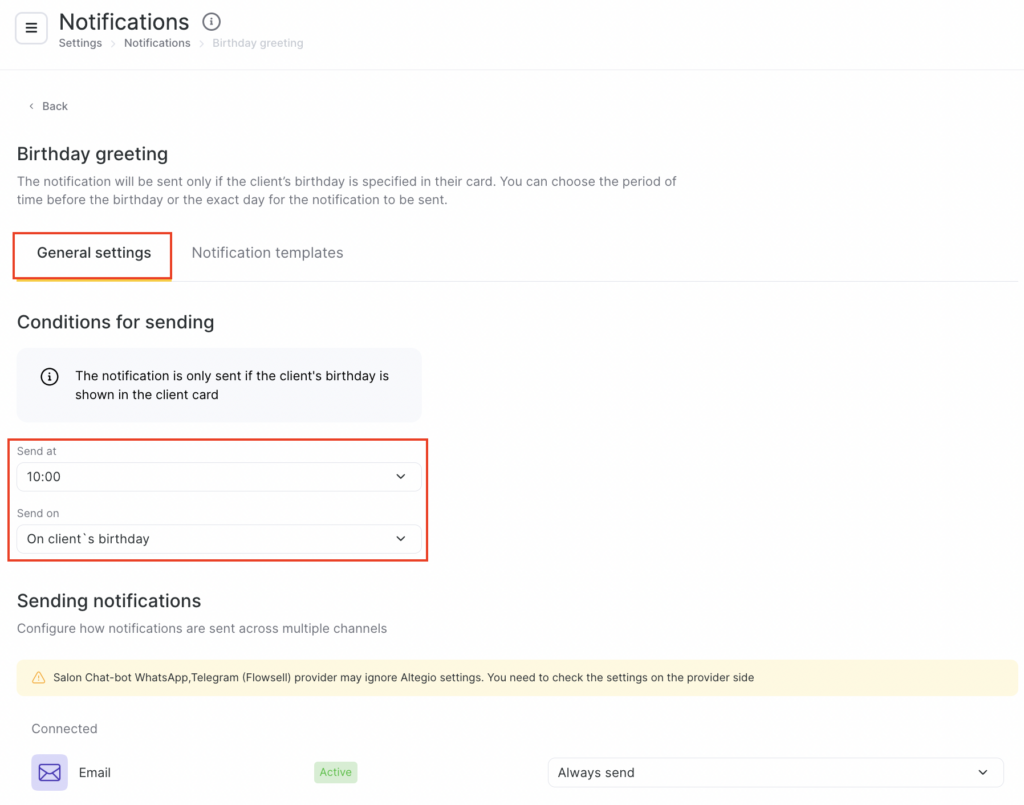
Task: Click the Flowsell provider warning banner
Action: click(500, 678)
